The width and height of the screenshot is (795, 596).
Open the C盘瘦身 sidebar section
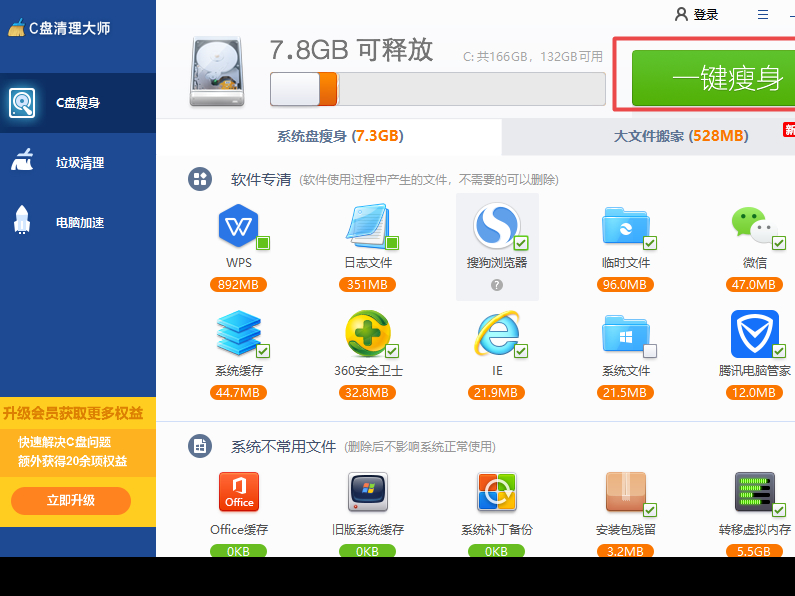[78, 103]
